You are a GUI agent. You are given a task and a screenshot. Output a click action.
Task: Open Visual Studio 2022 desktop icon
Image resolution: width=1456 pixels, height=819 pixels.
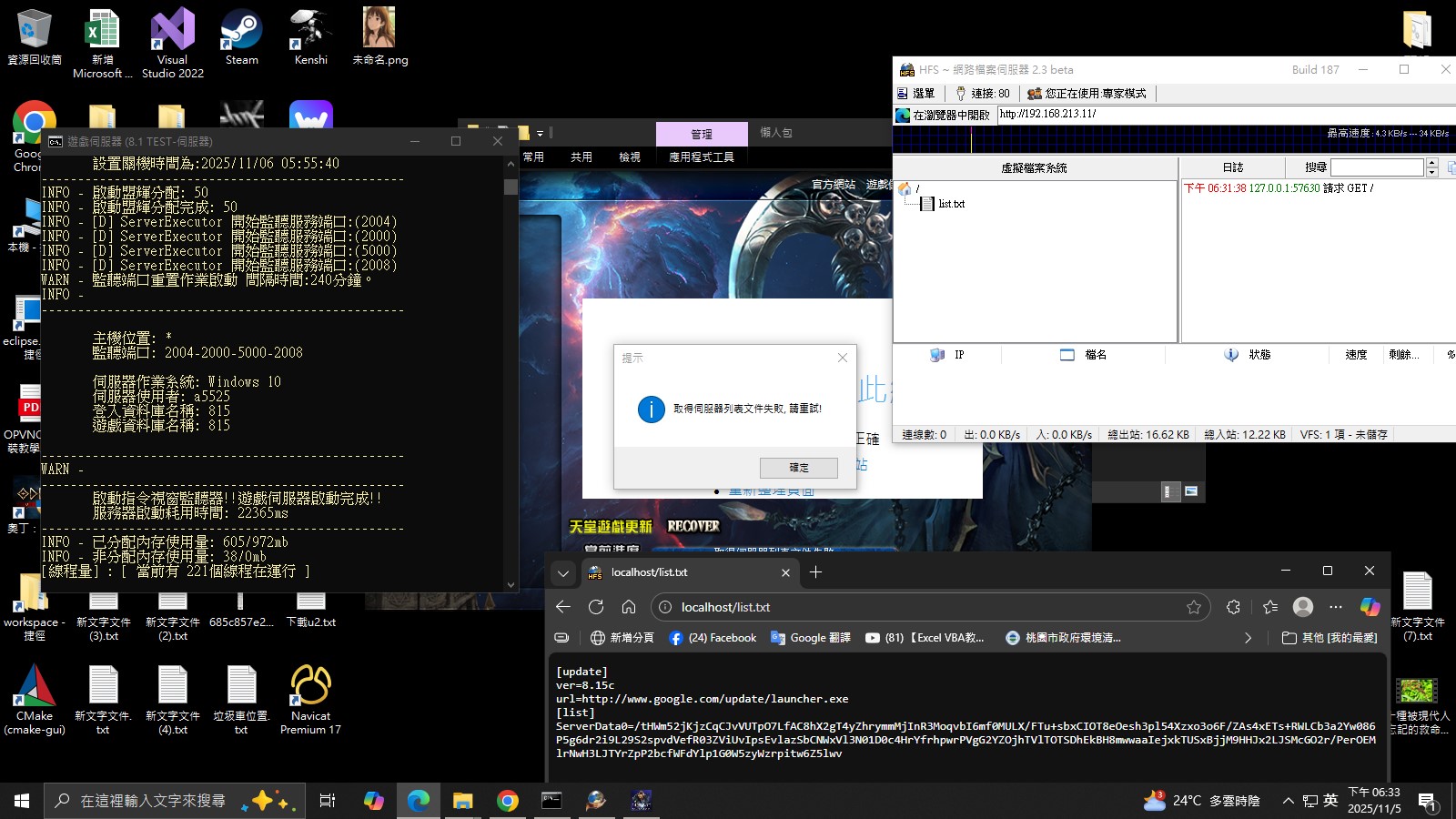pyautogui.click(x=173, y=44)
